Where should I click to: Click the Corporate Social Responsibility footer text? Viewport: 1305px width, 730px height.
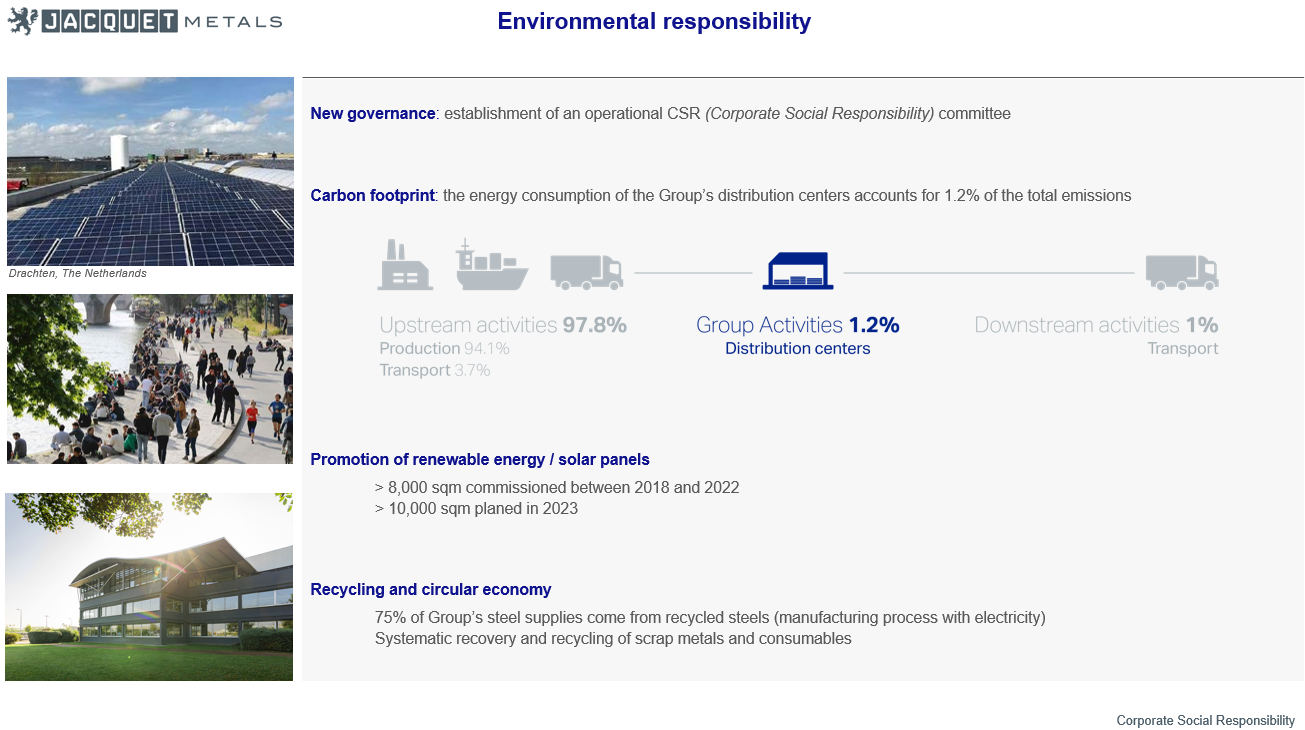point(1205,721)
